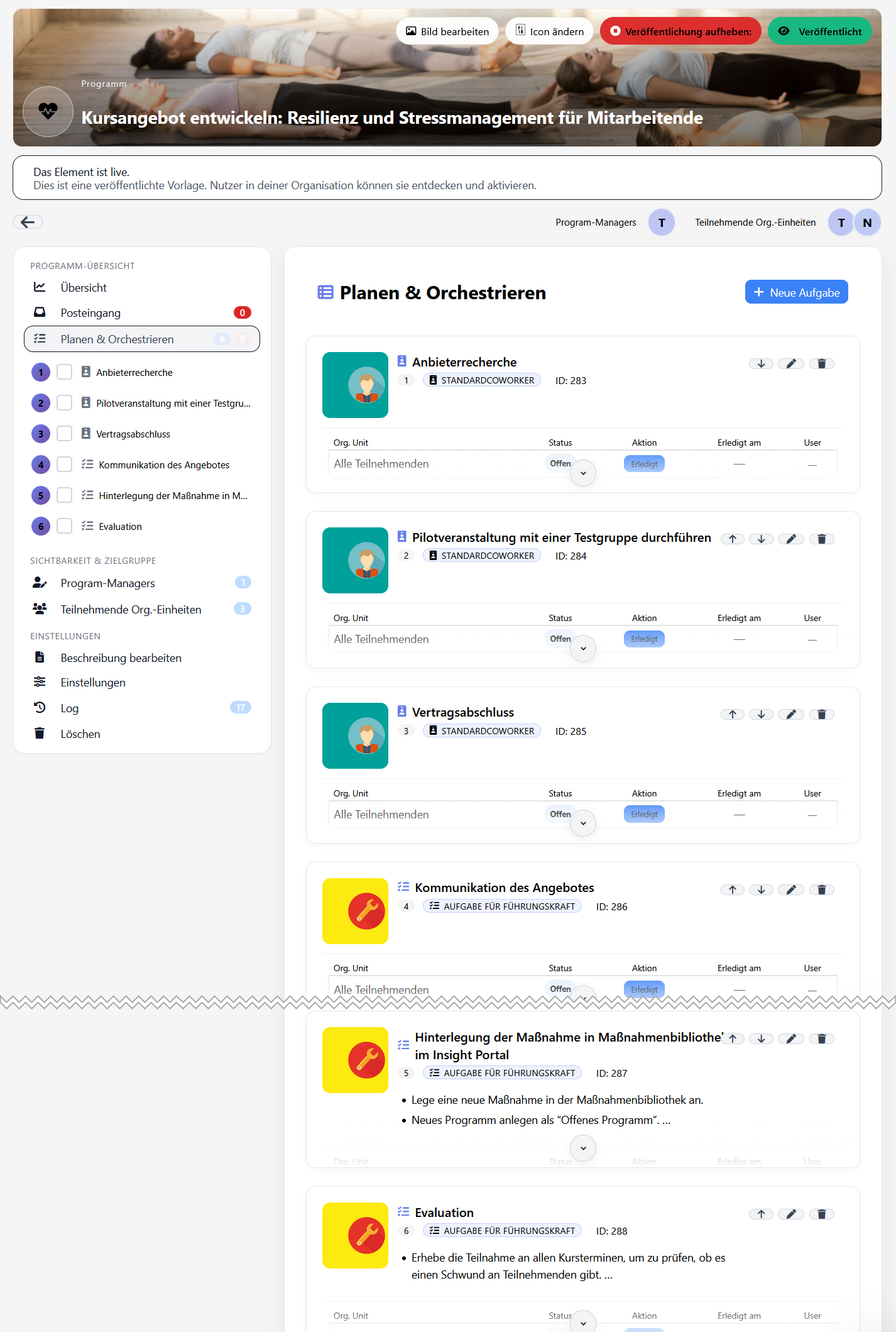Check the Anbieterrecherche checkbox in sidebar
The width and height of the screenshot is (896, 1332).
tap(65, 372)
